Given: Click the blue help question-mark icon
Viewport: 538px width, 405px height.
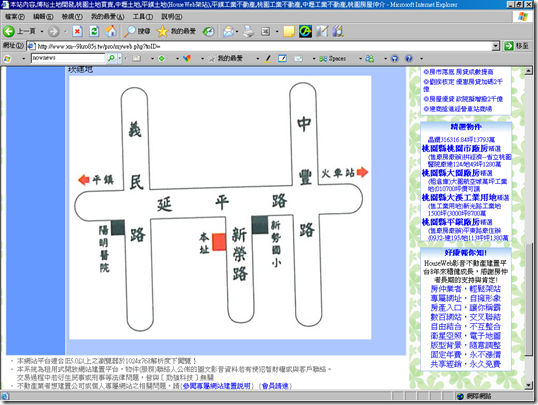Looking at the screenshot, I should click(x=409, y=58).
